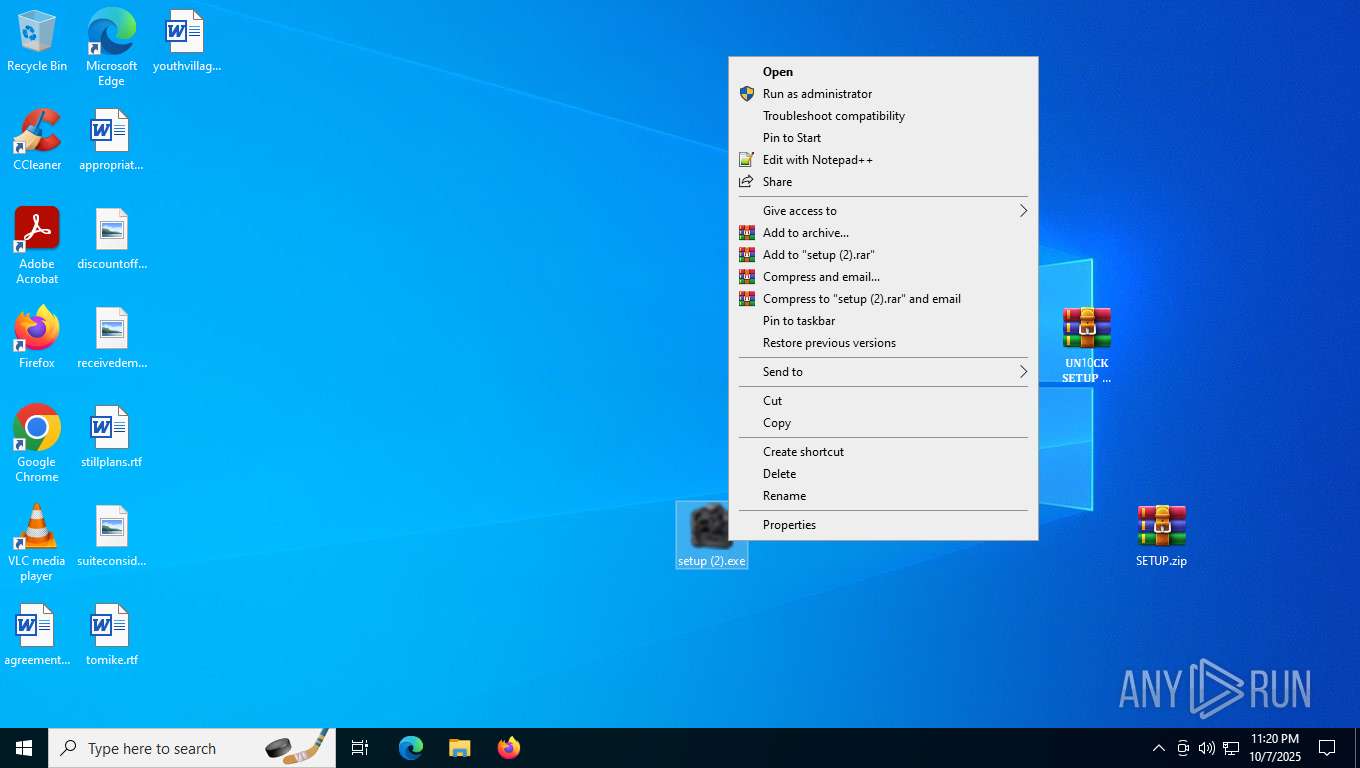Choose Edit with Notepad++
This screenshot has width=1360, height=768.
pyautogui.click(x=883, y=160)
